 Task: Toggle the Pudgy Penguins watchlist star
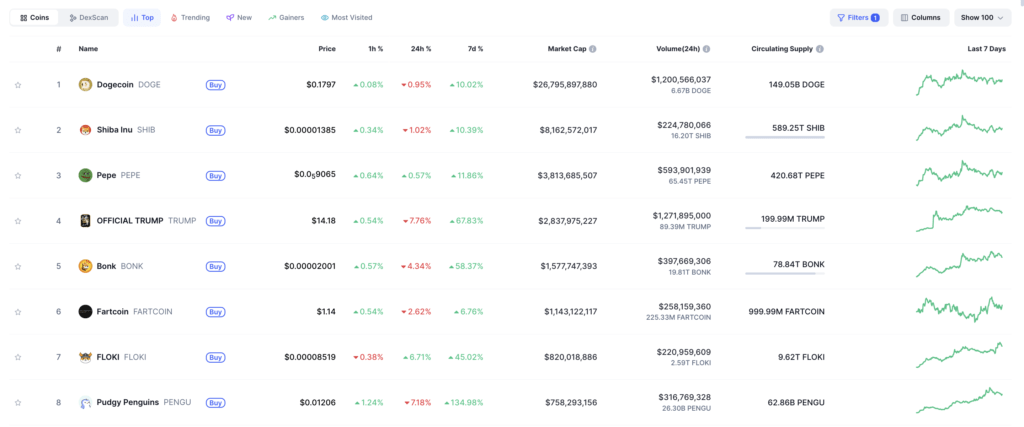coord(18,402)
